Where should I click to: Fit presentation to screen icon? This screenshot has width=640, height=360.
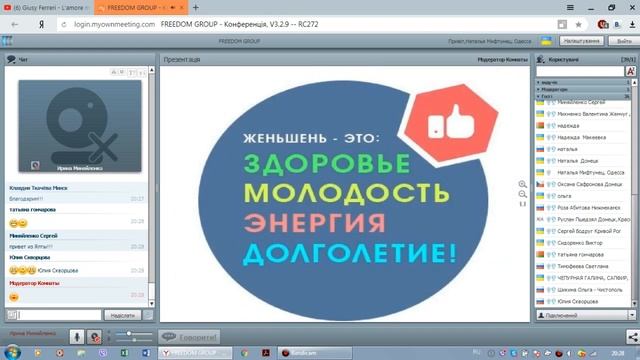[522, 204]
